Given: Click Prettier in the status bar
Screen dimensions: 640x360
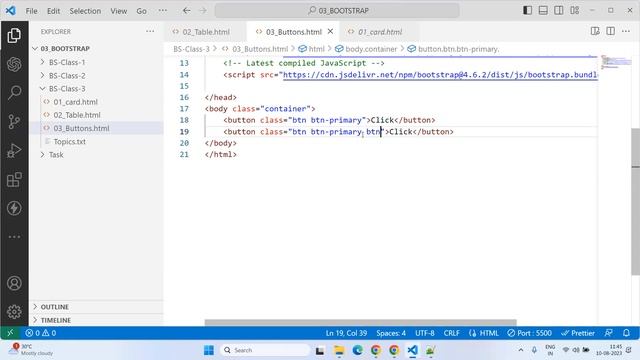Looking at the screenshot, I should click(578, 333).
